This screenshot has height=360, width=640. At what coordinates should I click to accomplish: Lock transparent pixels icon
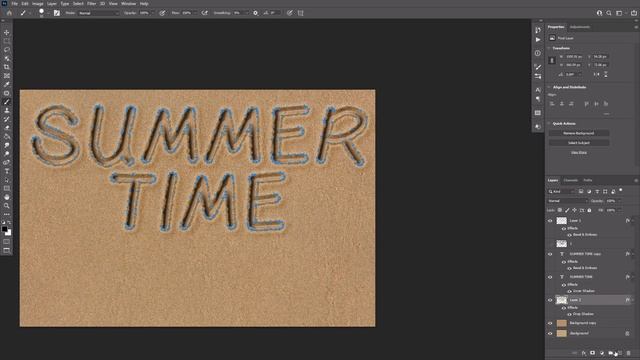(560, 210)
